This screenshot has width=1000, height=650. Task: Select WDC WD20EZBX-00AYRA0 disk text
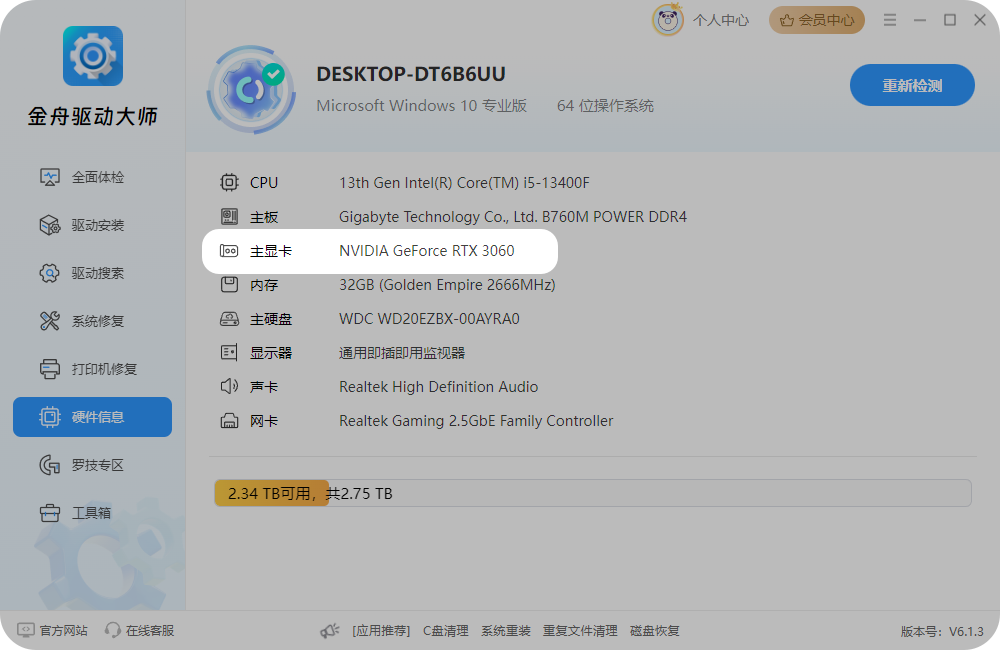pos(429,319)
